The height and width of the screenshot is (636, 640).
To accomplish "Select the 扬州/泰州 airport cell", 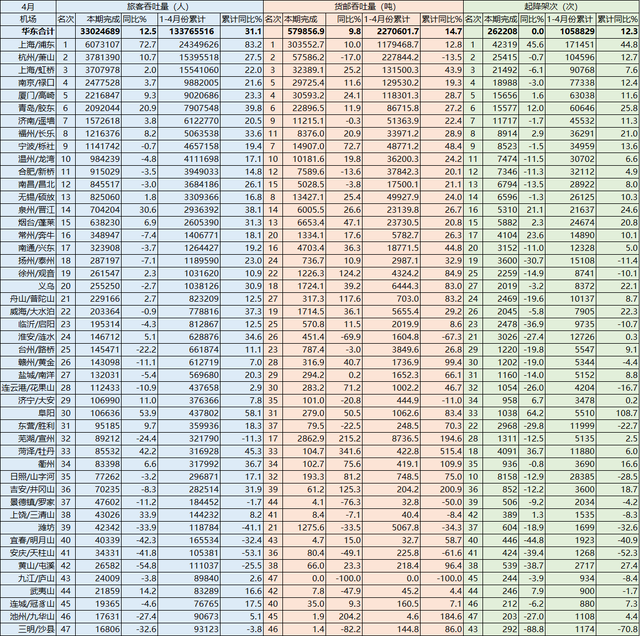I will pos(28,260).
